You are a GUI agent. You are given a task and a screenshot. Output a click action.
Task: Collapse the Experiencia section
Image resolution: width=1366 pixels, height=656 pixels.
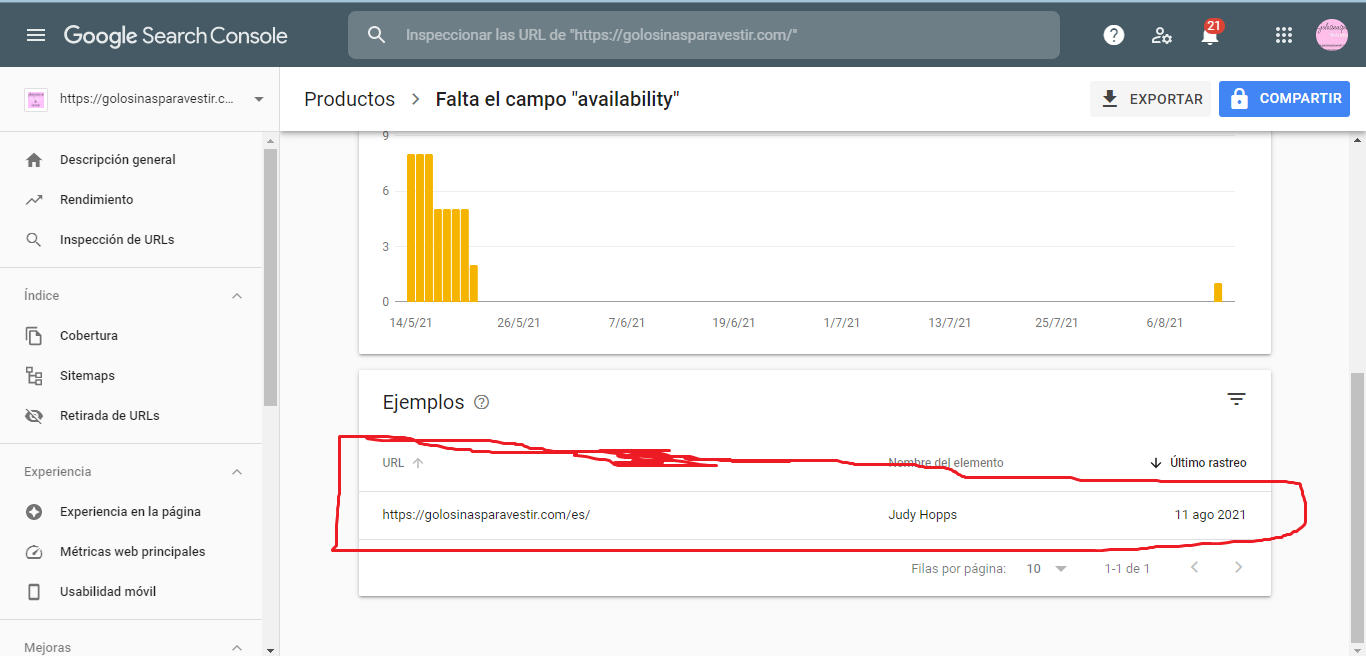[x=237, y=472]
